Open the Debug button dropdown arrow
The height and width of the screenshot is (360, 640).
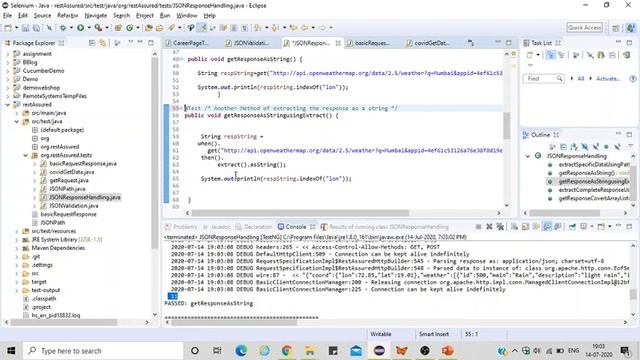pyautogui.click(x=71, y=28)
